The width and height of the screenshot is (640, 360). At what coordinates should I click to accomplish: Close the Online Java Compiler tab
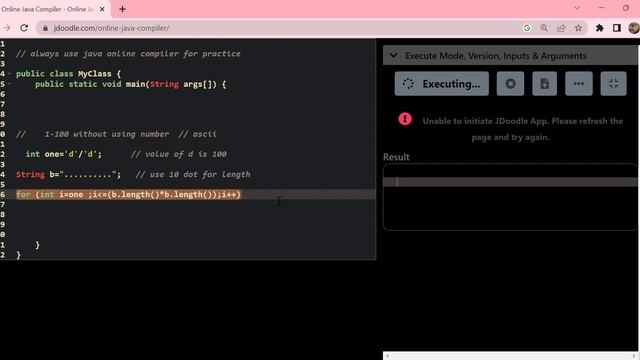click(x=102, y=9)
